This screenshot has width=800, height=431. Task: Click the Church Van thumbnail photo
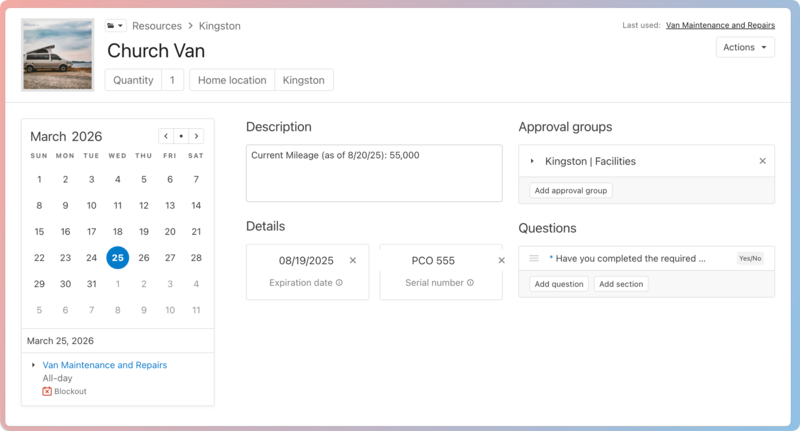[x=58, y=55]
